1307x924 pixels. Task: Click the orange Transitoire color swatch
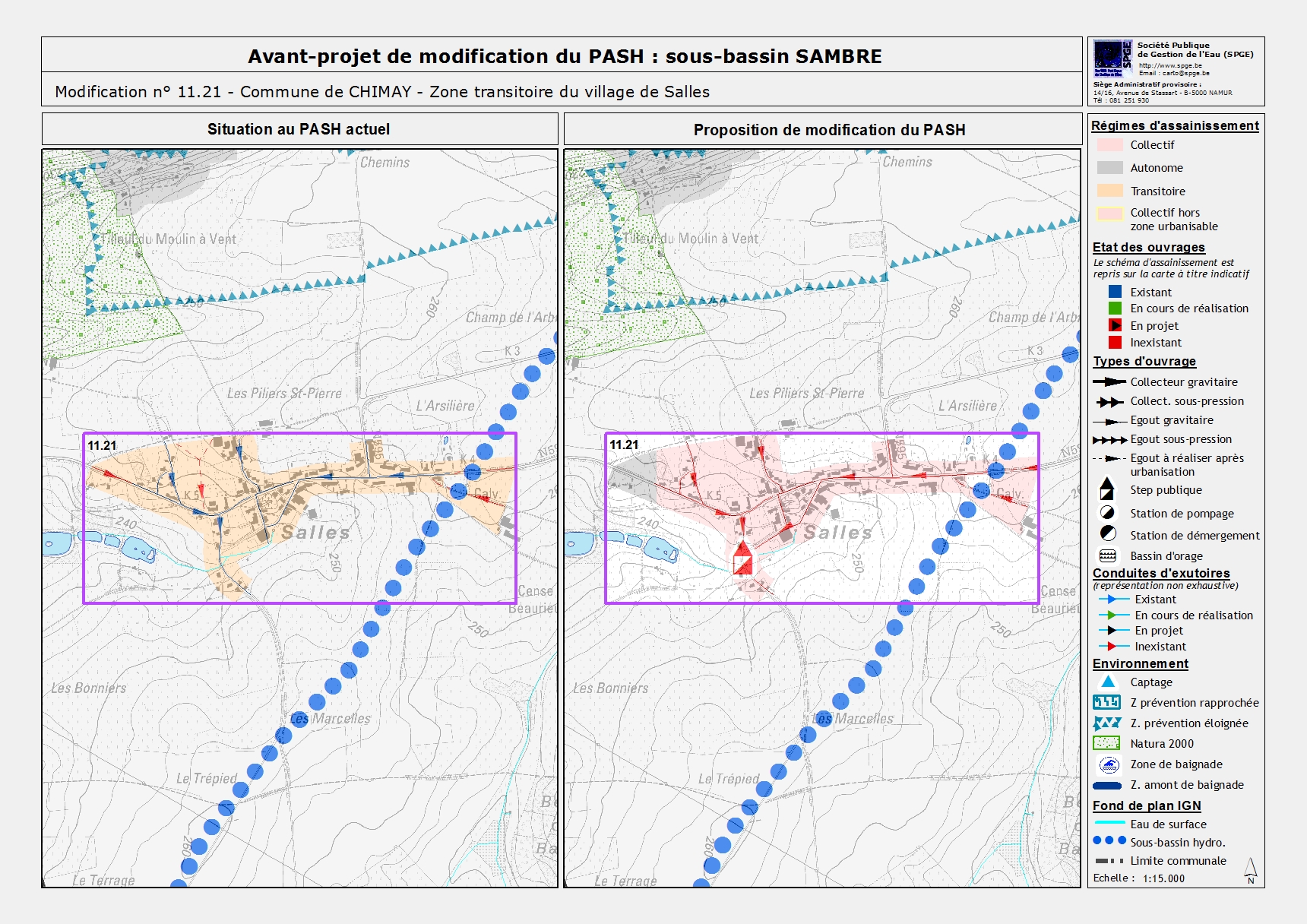coord(1109,191)
